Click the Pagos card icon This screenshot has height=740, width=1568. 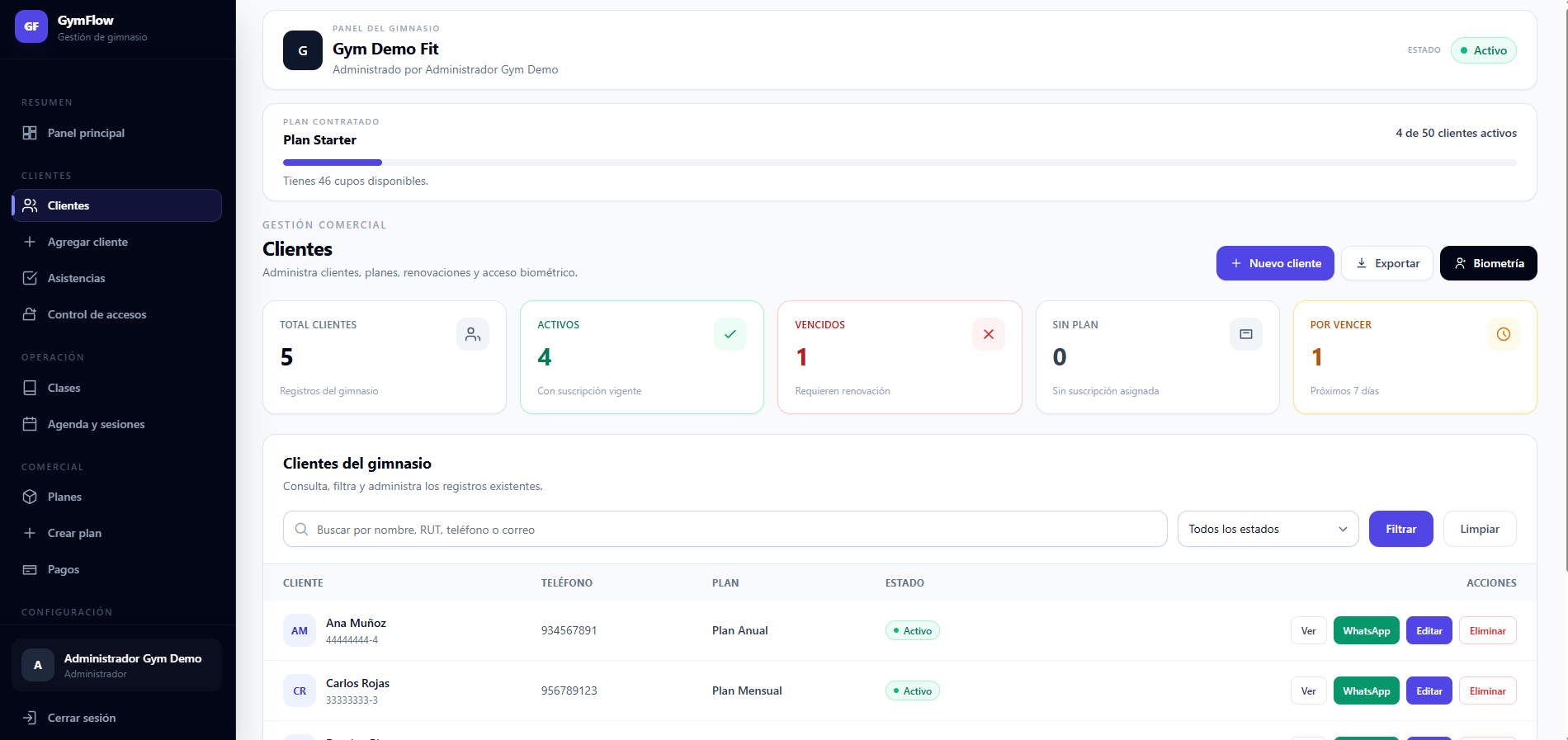click(x=30, y=569)
